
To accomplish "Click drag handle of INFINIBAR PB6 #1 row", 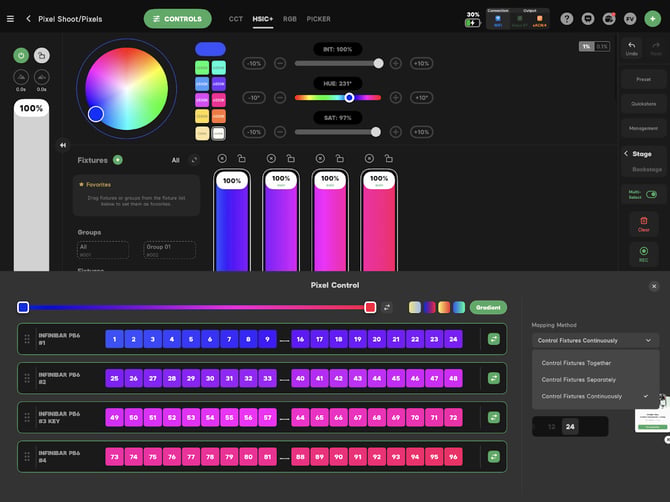I will pyautogui.click(x=27, y=339).
